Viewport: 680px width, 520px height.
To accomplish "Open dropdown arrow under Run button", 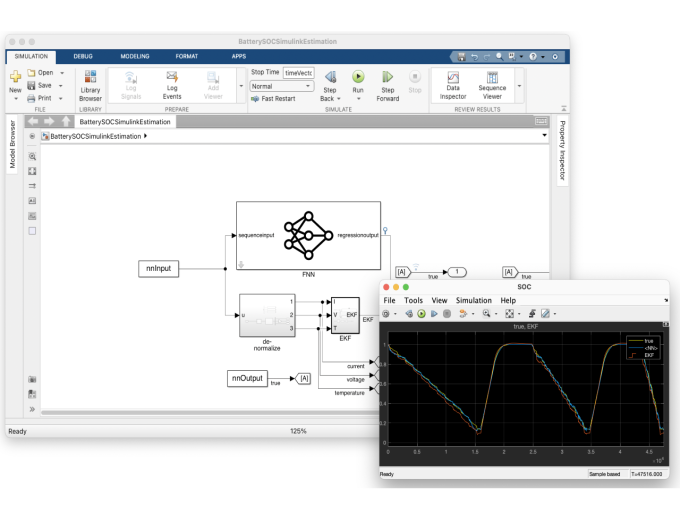I will (x=358, y=99).
